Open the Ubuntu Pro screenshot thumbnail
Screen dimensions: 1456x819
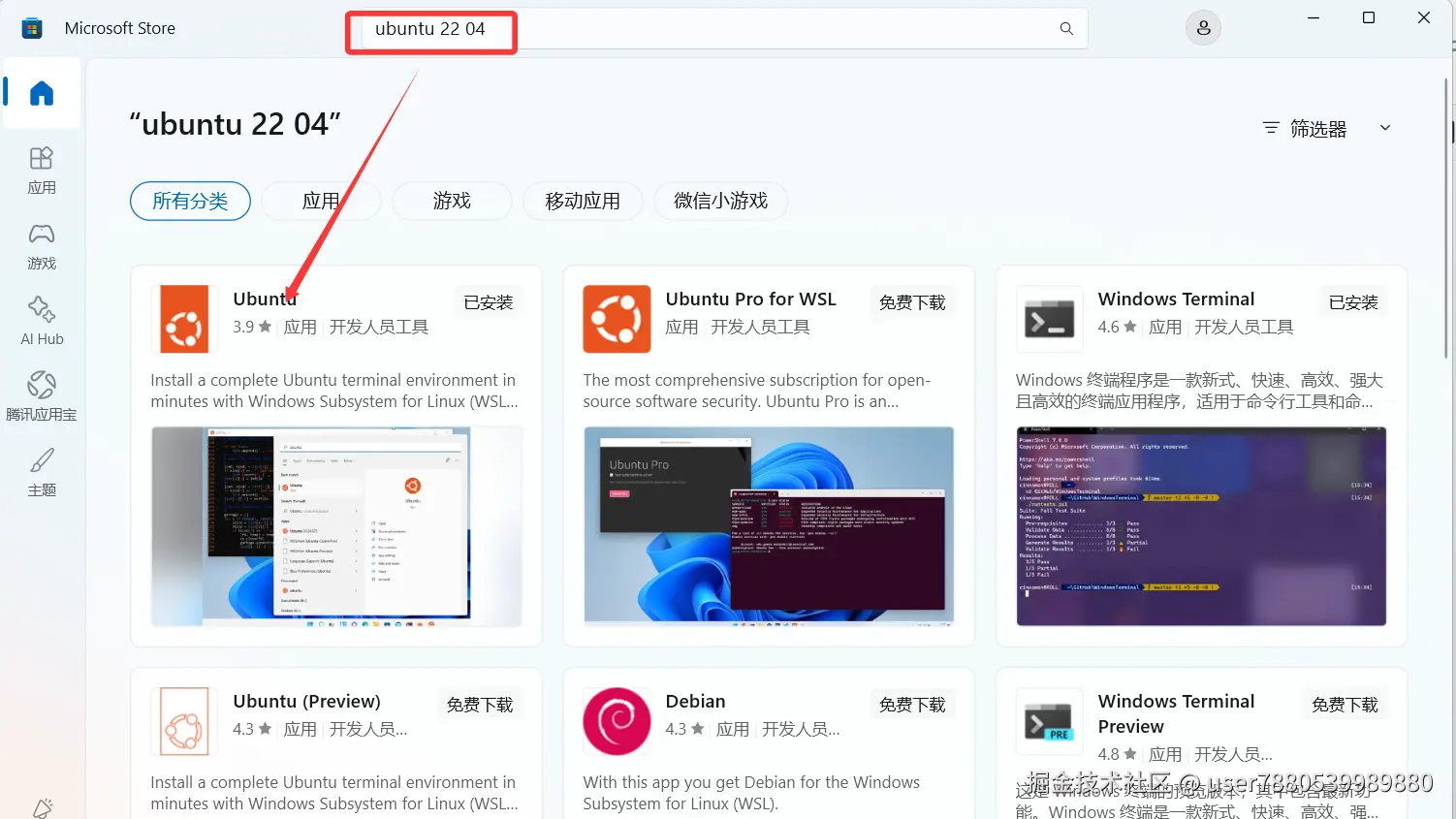pyautogui.click(x=769, y=526)
